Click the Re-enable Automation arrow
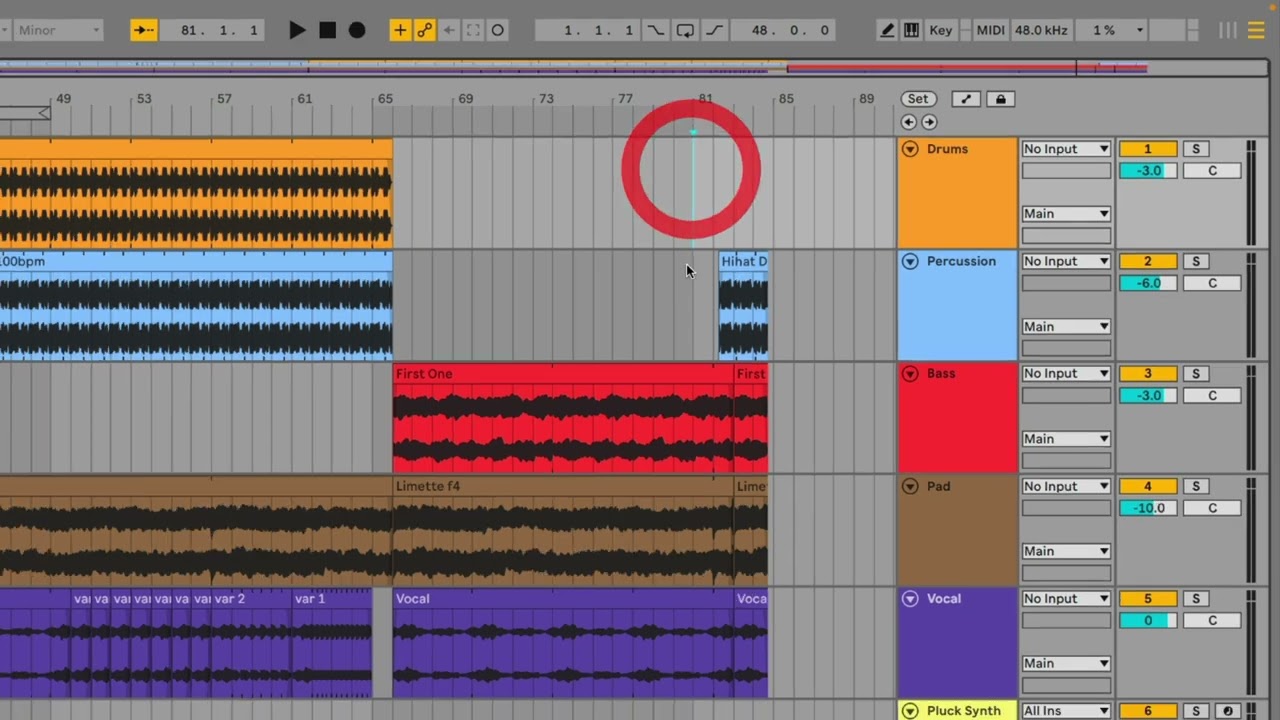Viewport: 1280px width, 720px height. pos(449,30)
